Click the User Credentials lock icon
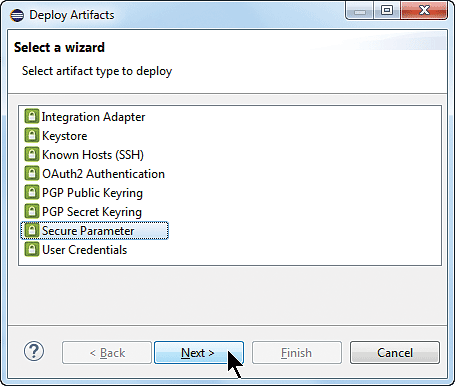The height and width of the screenshot is (386, 455). 32,250
